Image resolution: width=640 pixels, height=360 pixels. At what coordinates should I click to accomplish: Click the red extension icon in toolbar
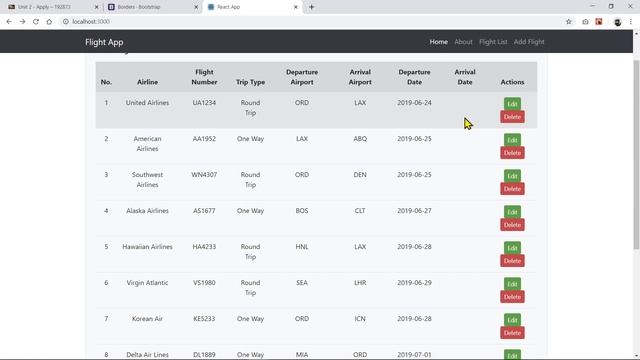[x=599, y=22]
